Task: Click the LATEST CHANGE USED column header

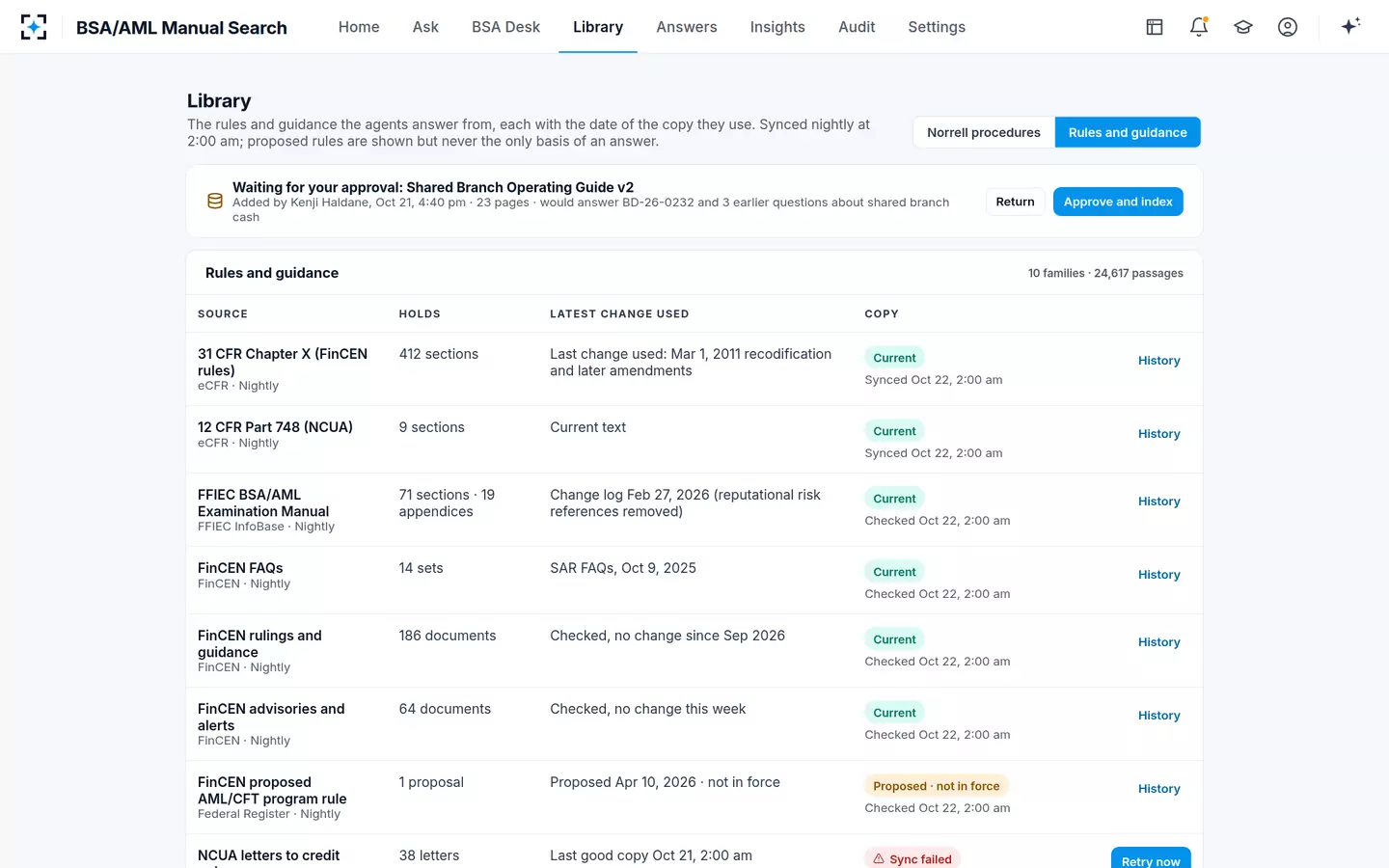Action: (x=619, y=314)
